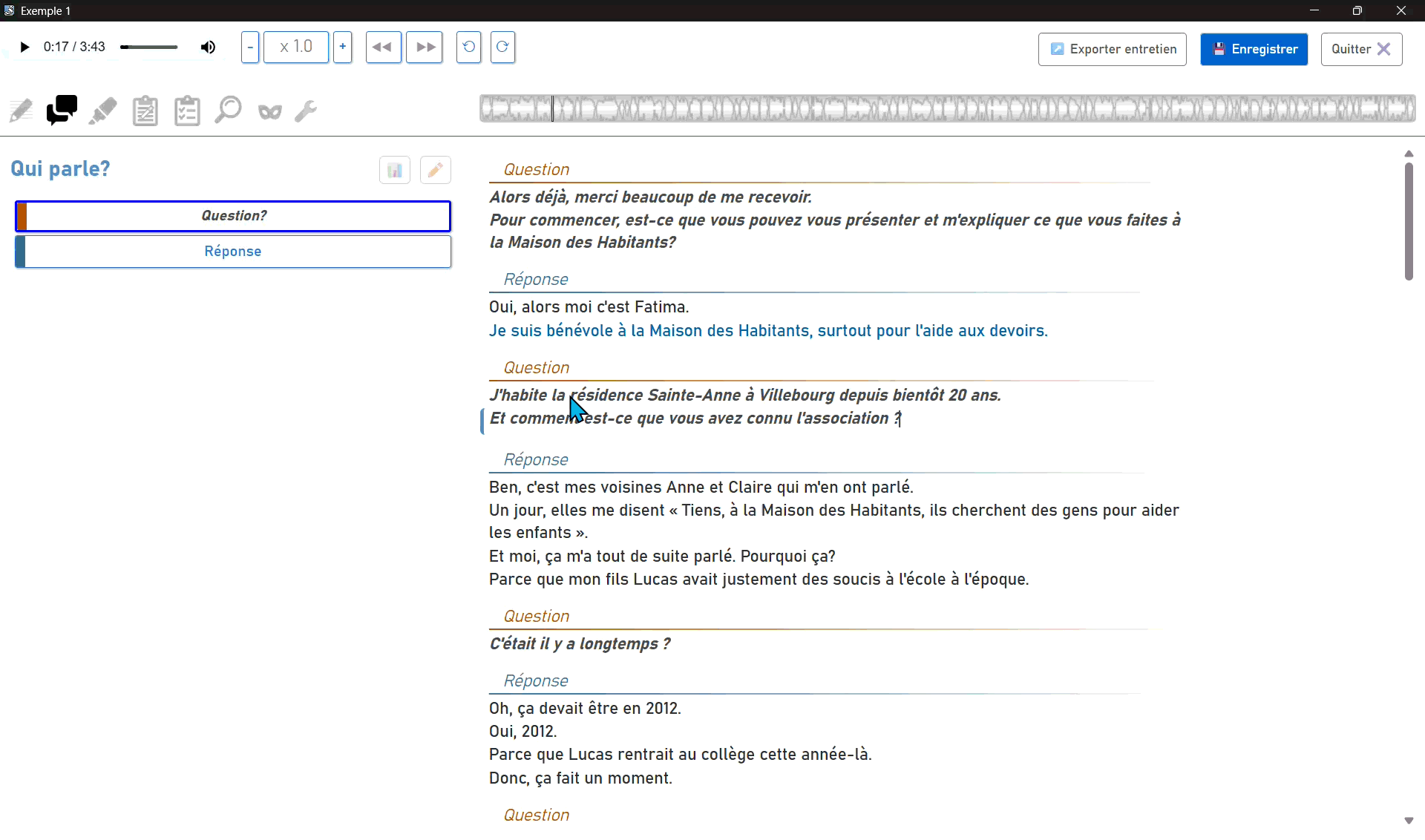The height and width of the screenshot is (840, 1425).
Task: Open the wrench settings tool
Action: (306, 111)
